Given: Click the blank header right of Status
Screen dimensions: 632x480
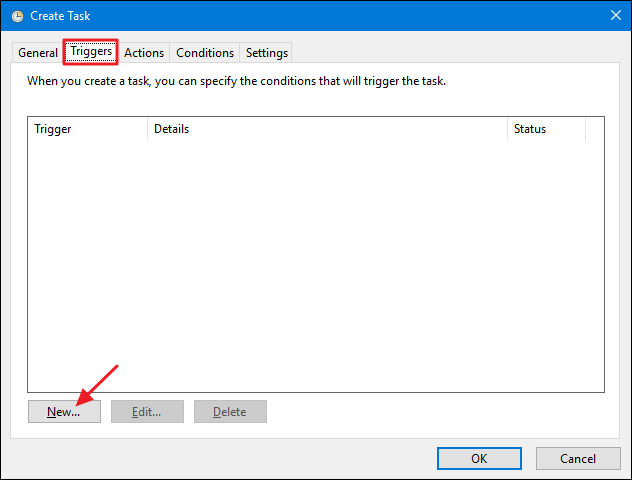Looking at the screenshot, I should pos(595,129).
